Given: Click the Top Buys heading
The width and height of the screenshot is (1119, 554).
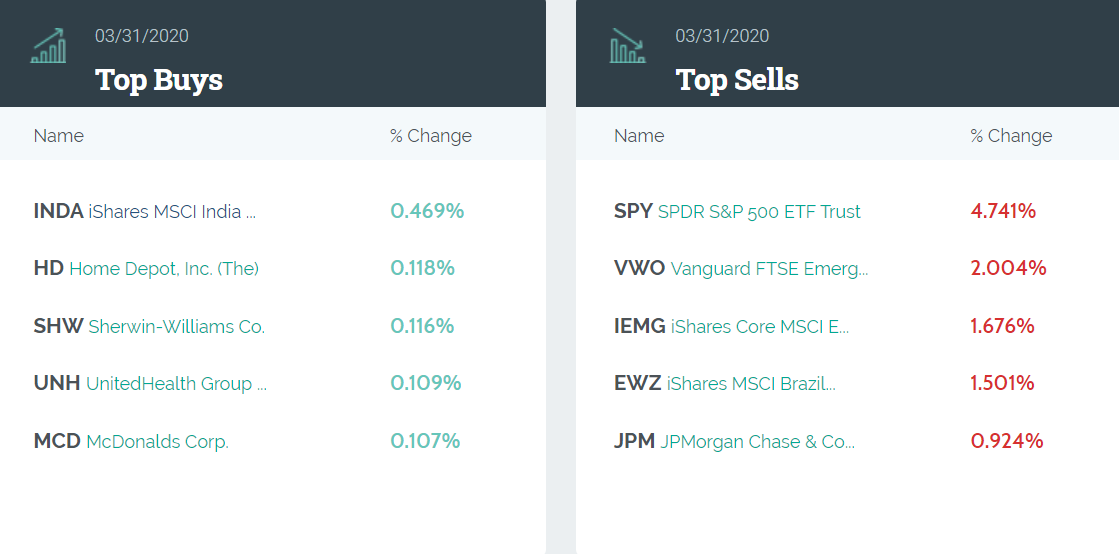Looking at the screenshot, I should (159, 80).
